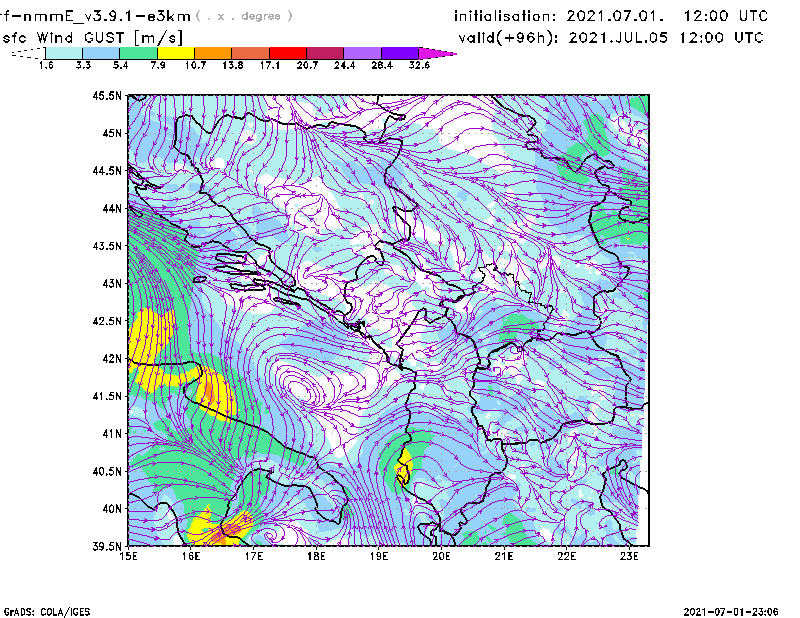Click the yellow gust patch near 19.5E 40.5N
This screenshot has height=618, width=800.
click(404, 467)
